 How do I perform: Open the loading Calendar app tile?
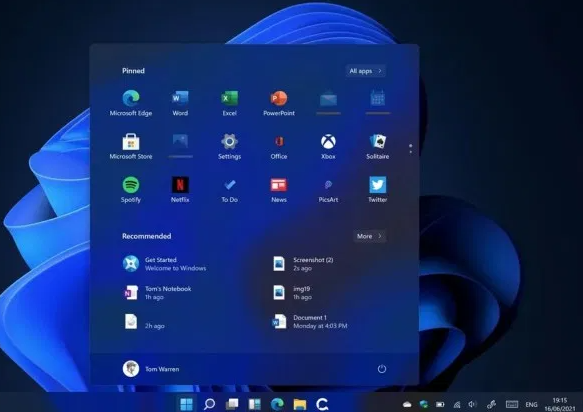pos(378,102)
